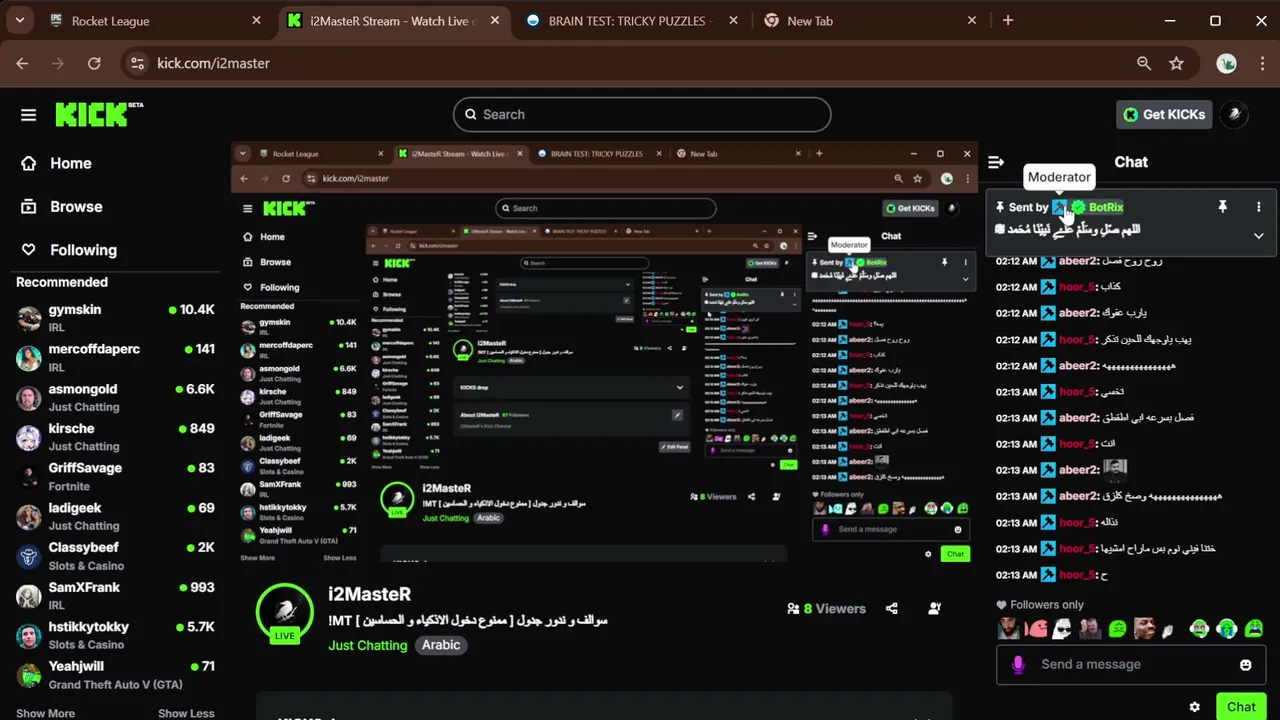Open hstikkytokky Slots & Casino channel

(x=116, y=635)
